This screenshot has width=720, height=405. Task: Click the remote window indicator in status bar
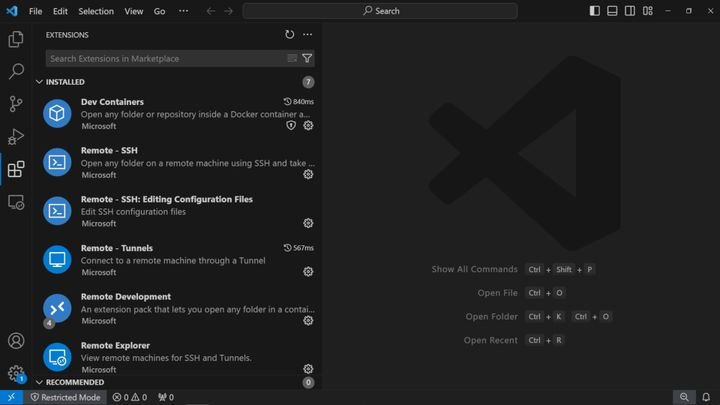point(11,397)
